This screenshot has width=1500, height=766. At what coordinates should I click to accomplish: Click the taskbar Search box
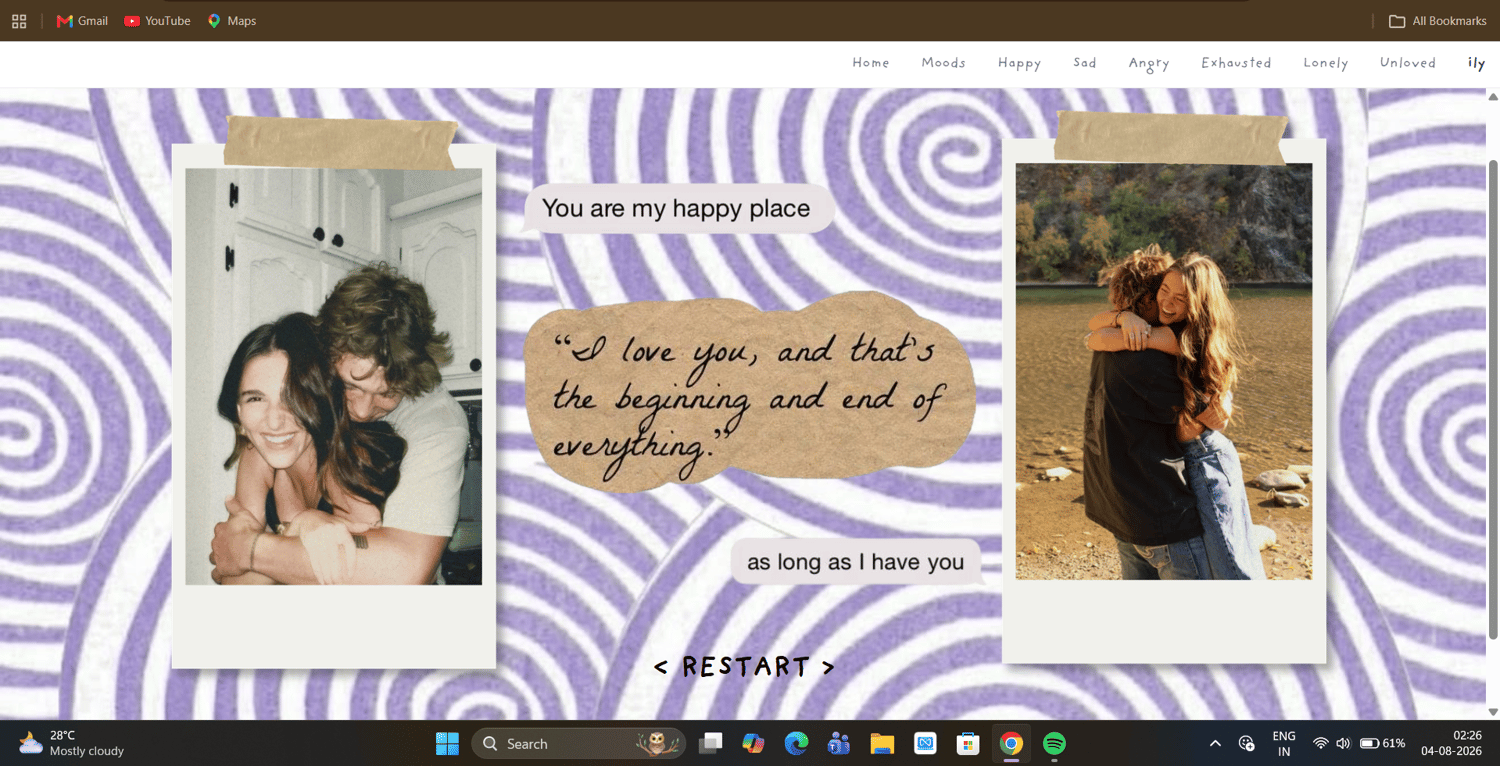coord(578,743)
